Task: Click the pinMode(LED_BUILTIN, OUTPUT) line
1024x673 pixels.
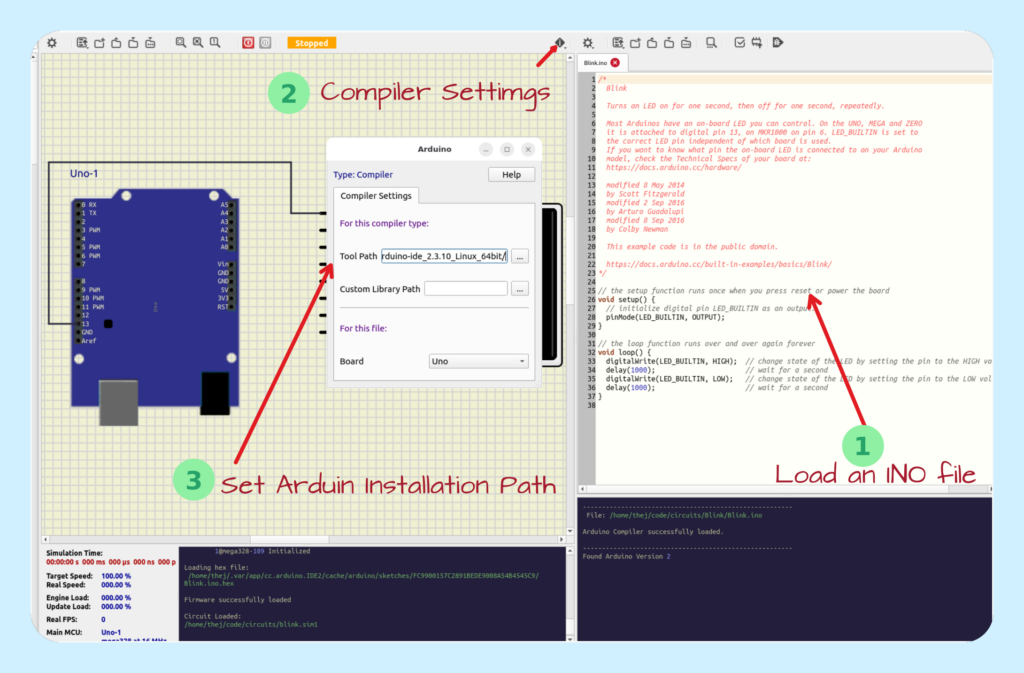Action: (x=665, y=317)
